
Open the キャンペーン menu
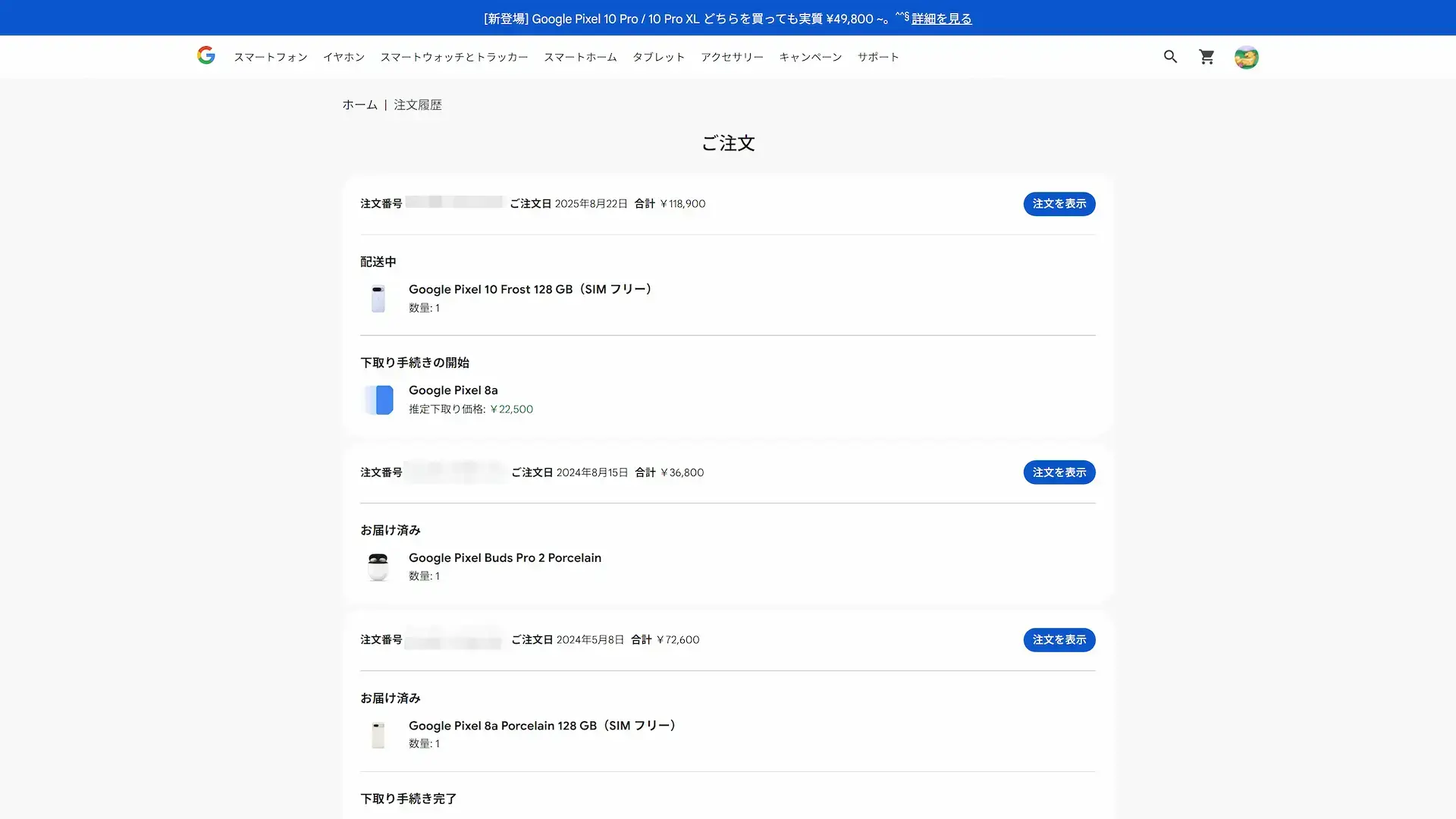tap(811, 57)
